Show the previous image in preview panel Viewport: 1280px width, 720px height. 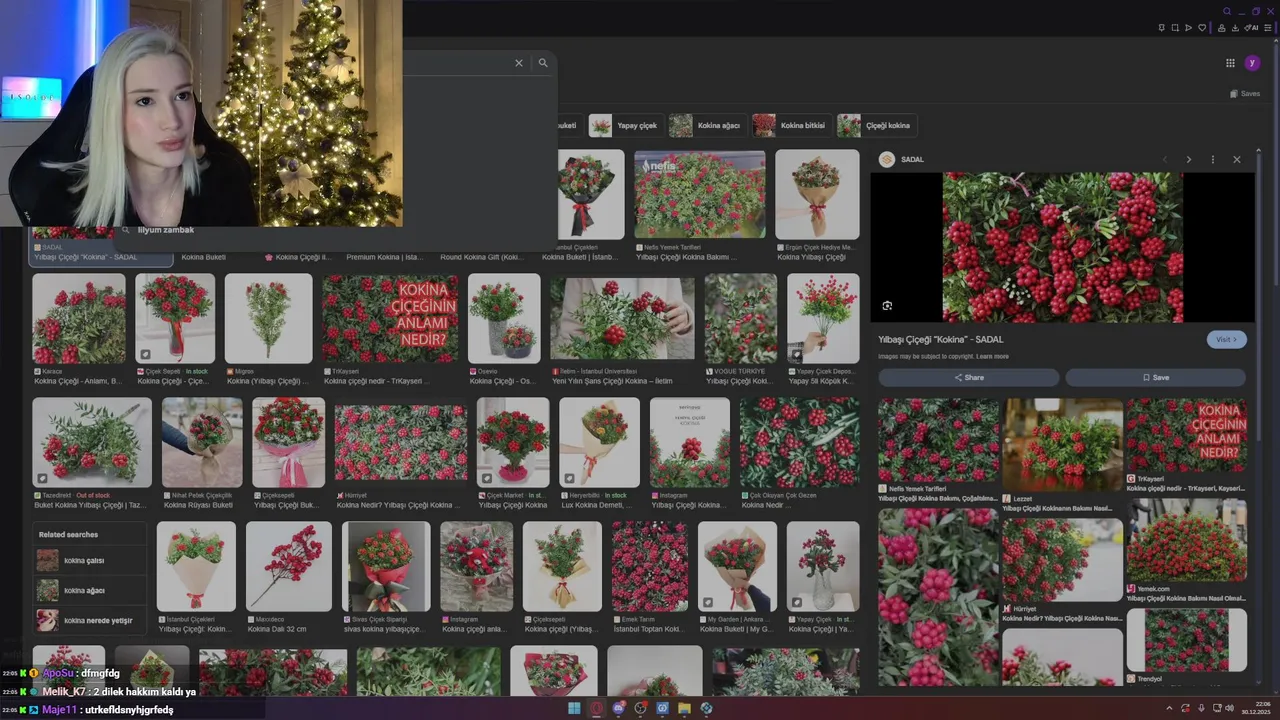[x=1164, y=160]
